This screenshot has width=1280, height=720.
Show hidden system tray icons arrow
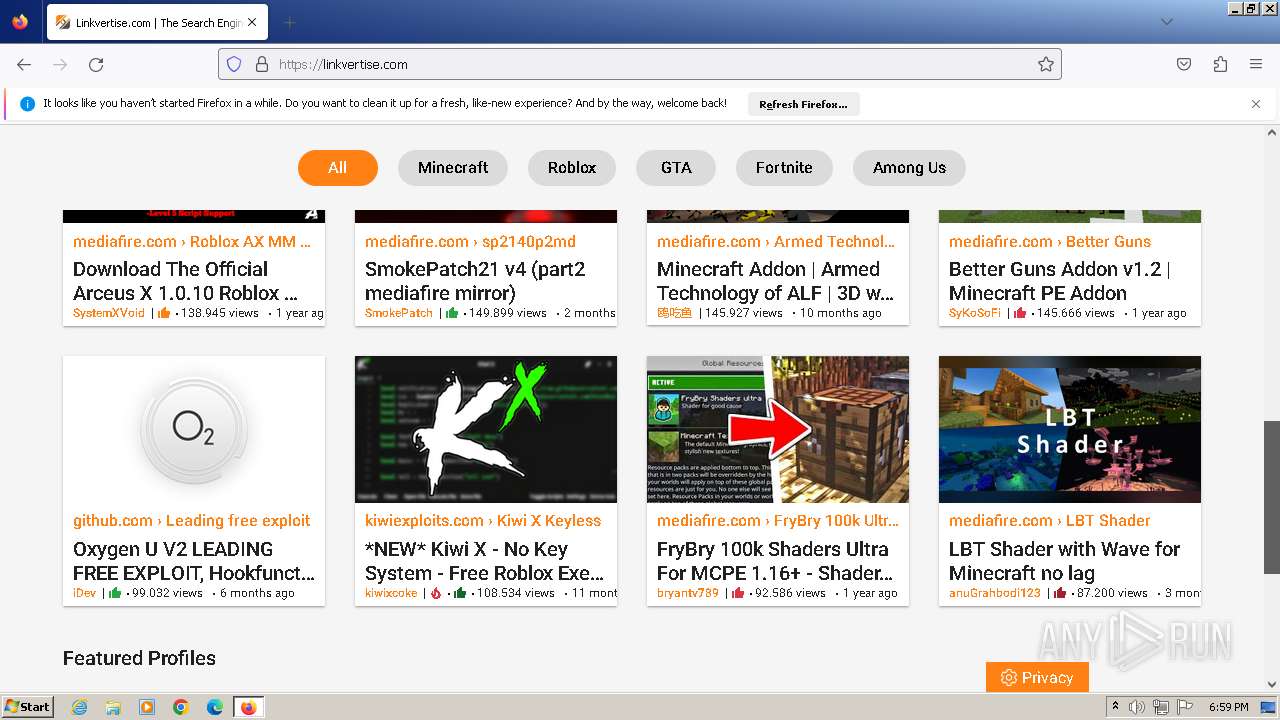click(x=1116, y=707)
